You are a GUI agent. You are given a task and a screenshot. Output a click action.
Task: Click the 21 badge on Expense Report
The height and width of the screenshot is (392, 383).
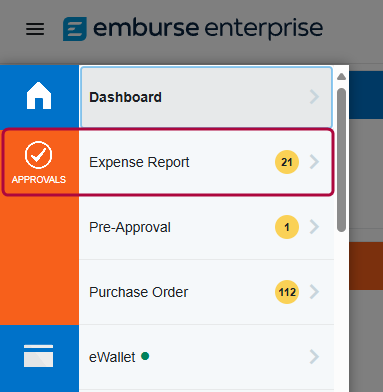click(x=287, y=162)
